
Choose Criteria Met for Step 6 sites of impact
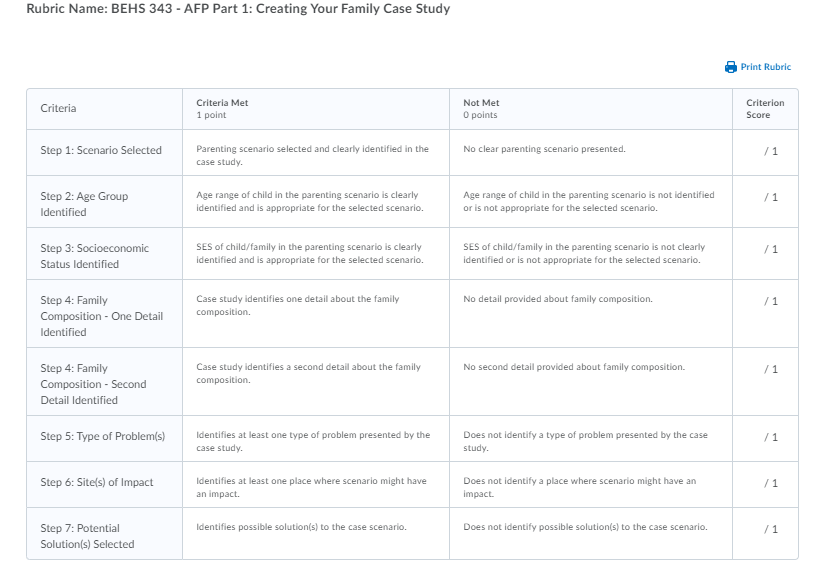pos(316,484)
